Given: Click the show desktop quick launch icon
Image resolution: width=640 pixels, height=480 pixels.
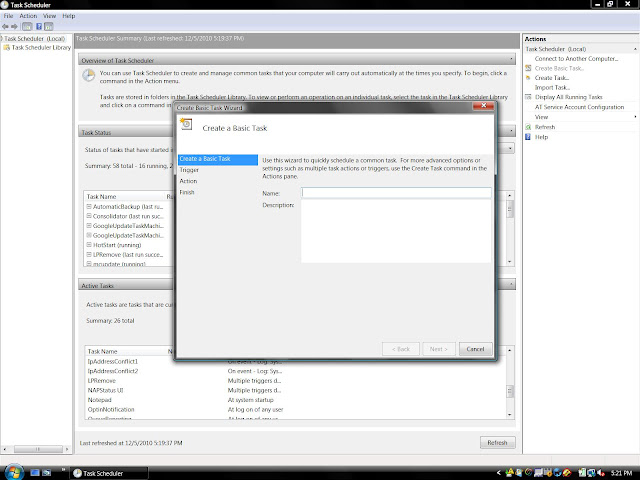Looking at the screenshot, I should pos(35,473).
